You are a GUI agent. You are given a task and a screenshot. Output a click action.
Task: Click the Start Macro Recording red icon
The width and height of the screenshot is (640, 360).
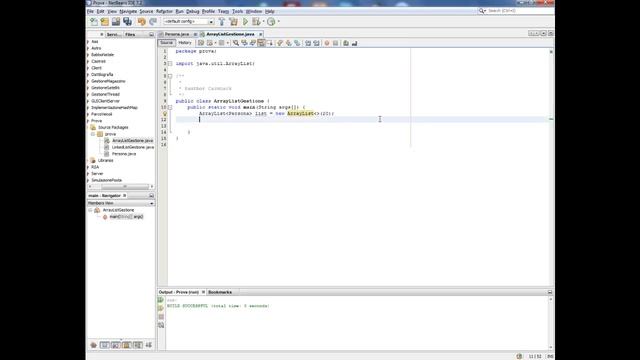[x=327, y=43]
